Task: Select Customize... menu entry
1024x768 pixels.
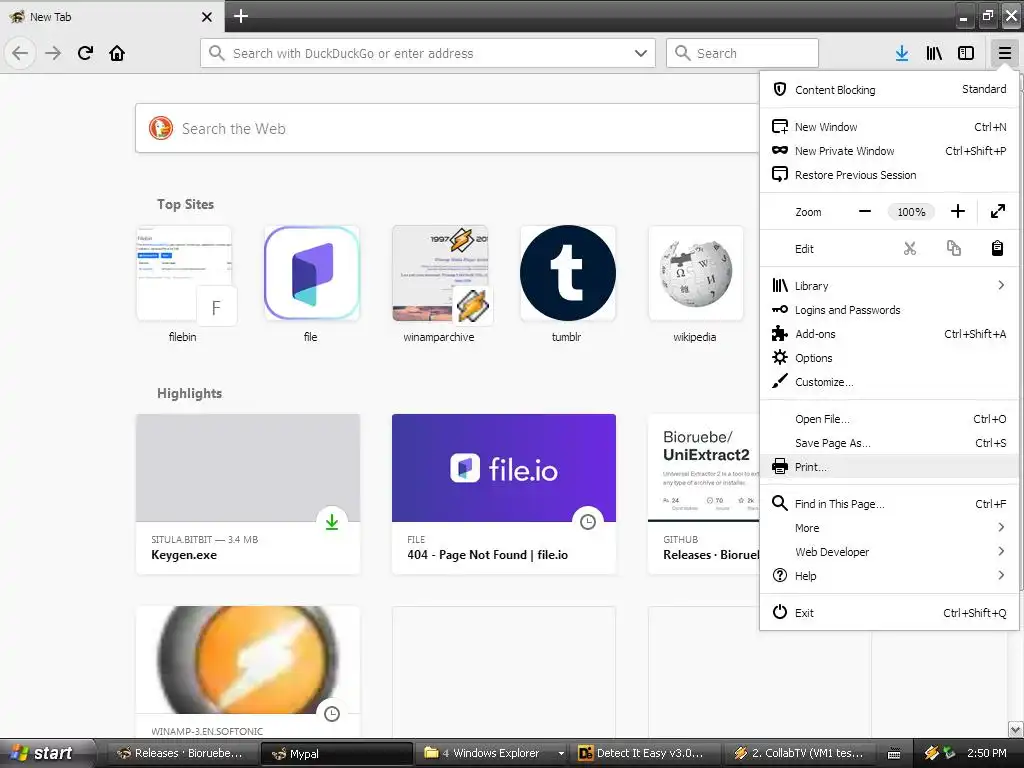Action: click(x=889, y=382)
